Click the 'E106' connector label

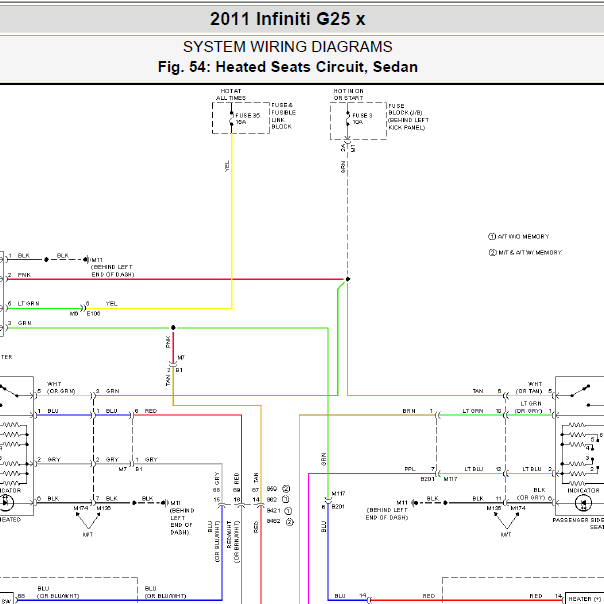[x=93, y=314]
